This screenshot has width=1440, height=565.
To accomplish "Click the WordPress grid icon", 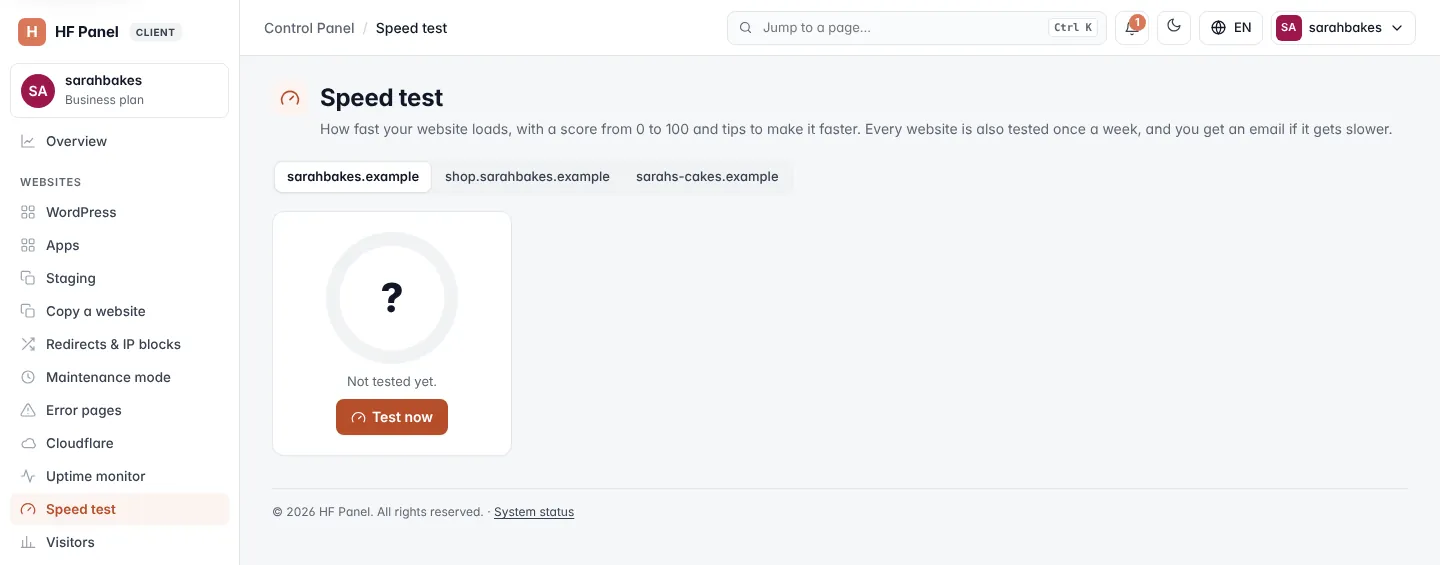I will click(28, 212).
